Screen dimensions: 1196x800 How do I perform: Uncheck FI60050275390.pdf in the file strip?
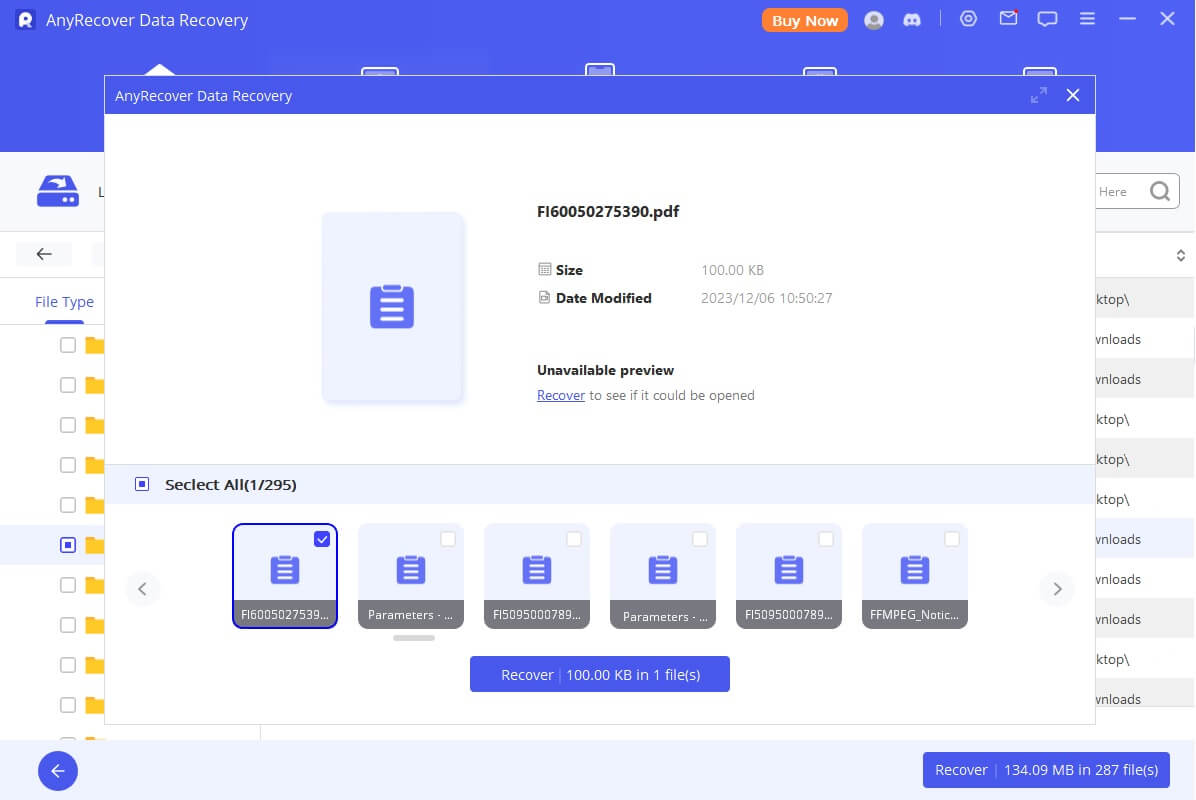point(322,539)
